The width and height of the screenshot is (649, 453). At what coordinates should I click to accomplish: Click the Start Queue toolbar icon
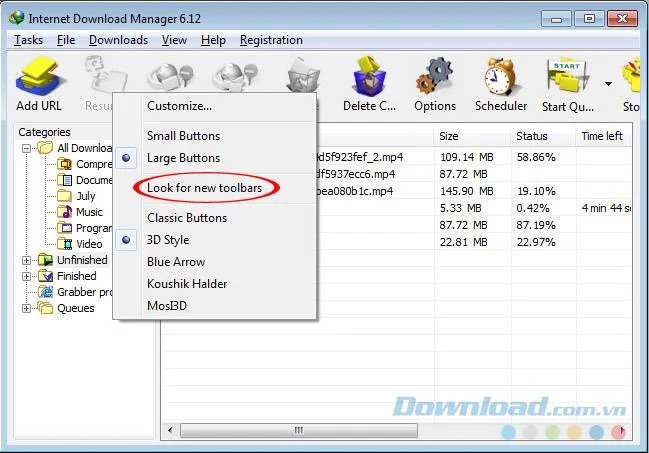click(x=568, y=76)
